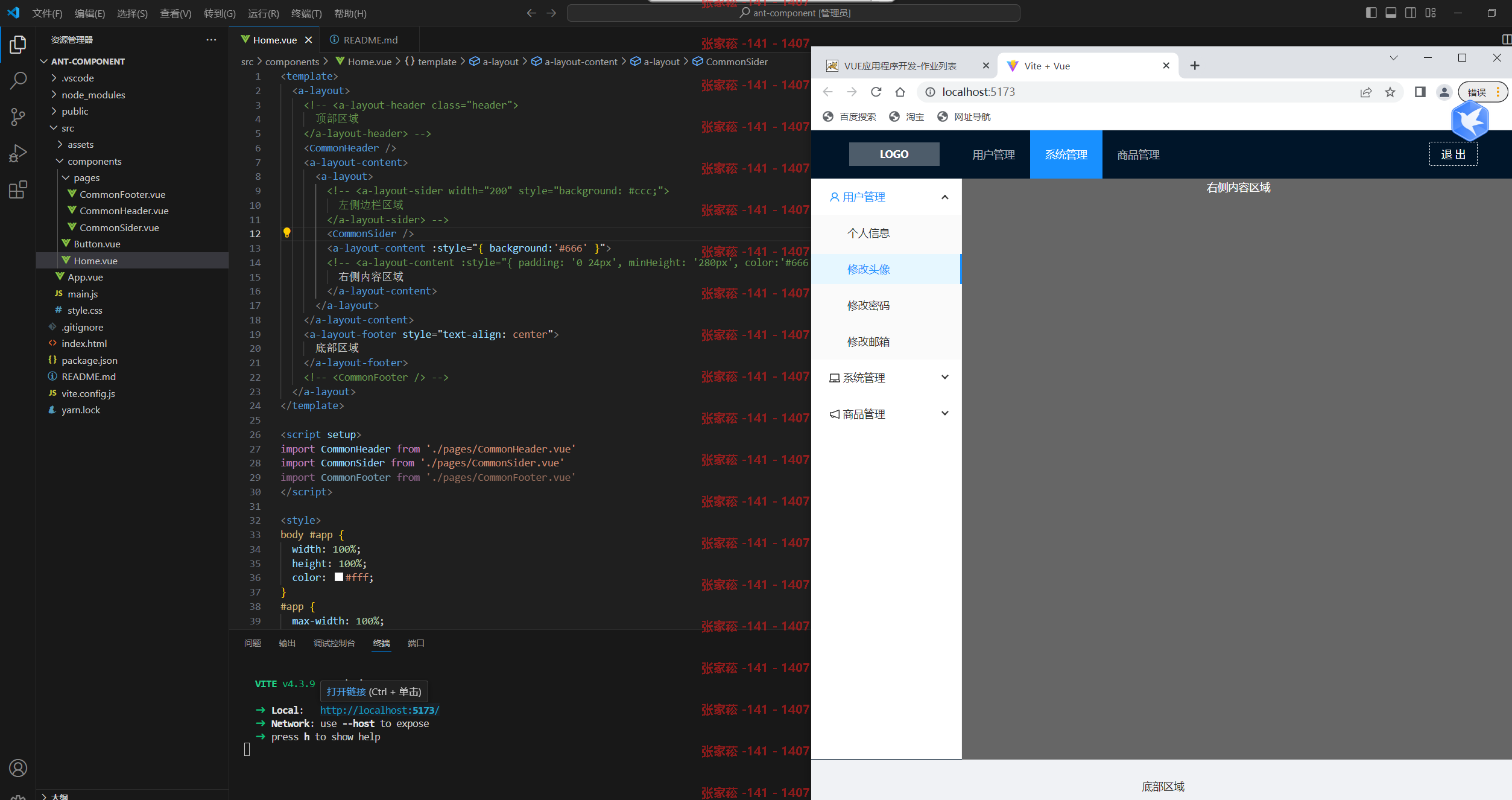Switch to the 问题 panel tab
1512x800 pixels.
253,643
